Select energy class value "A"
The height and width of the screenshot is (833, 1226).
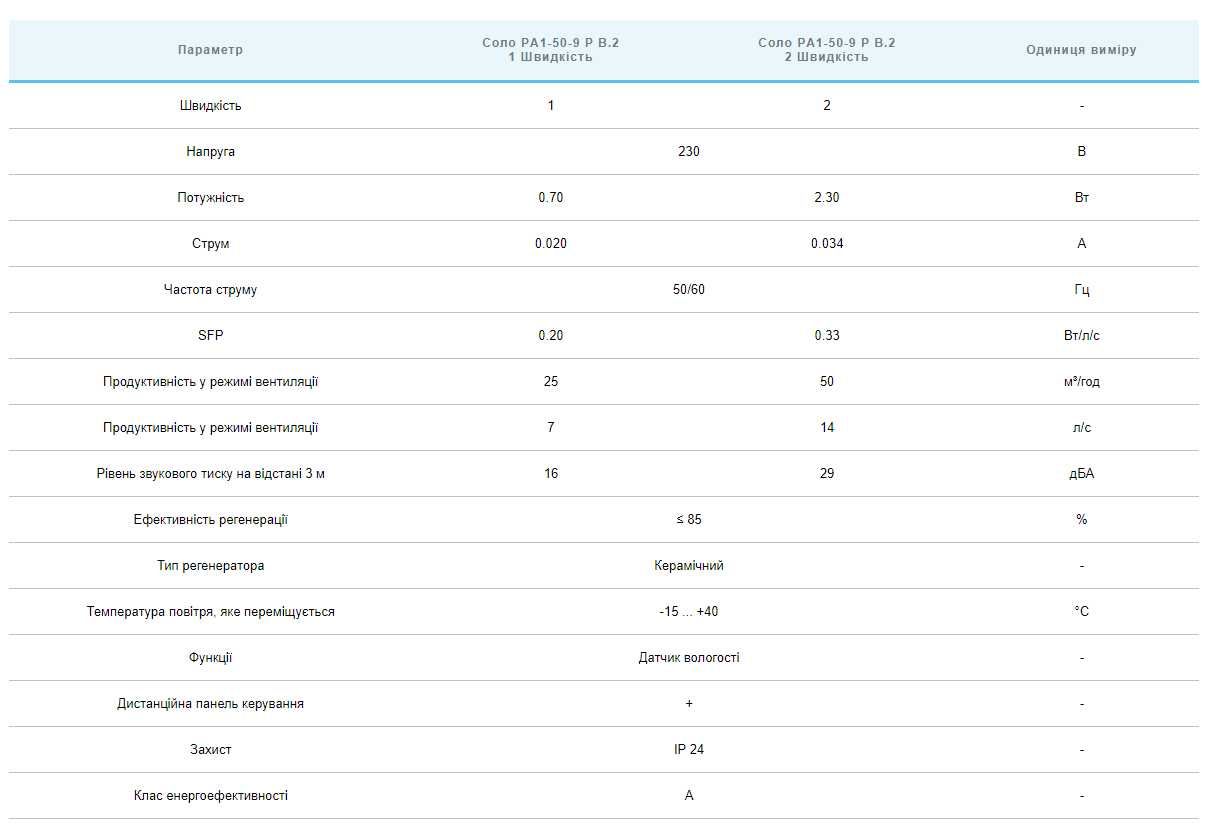point(689,796)
